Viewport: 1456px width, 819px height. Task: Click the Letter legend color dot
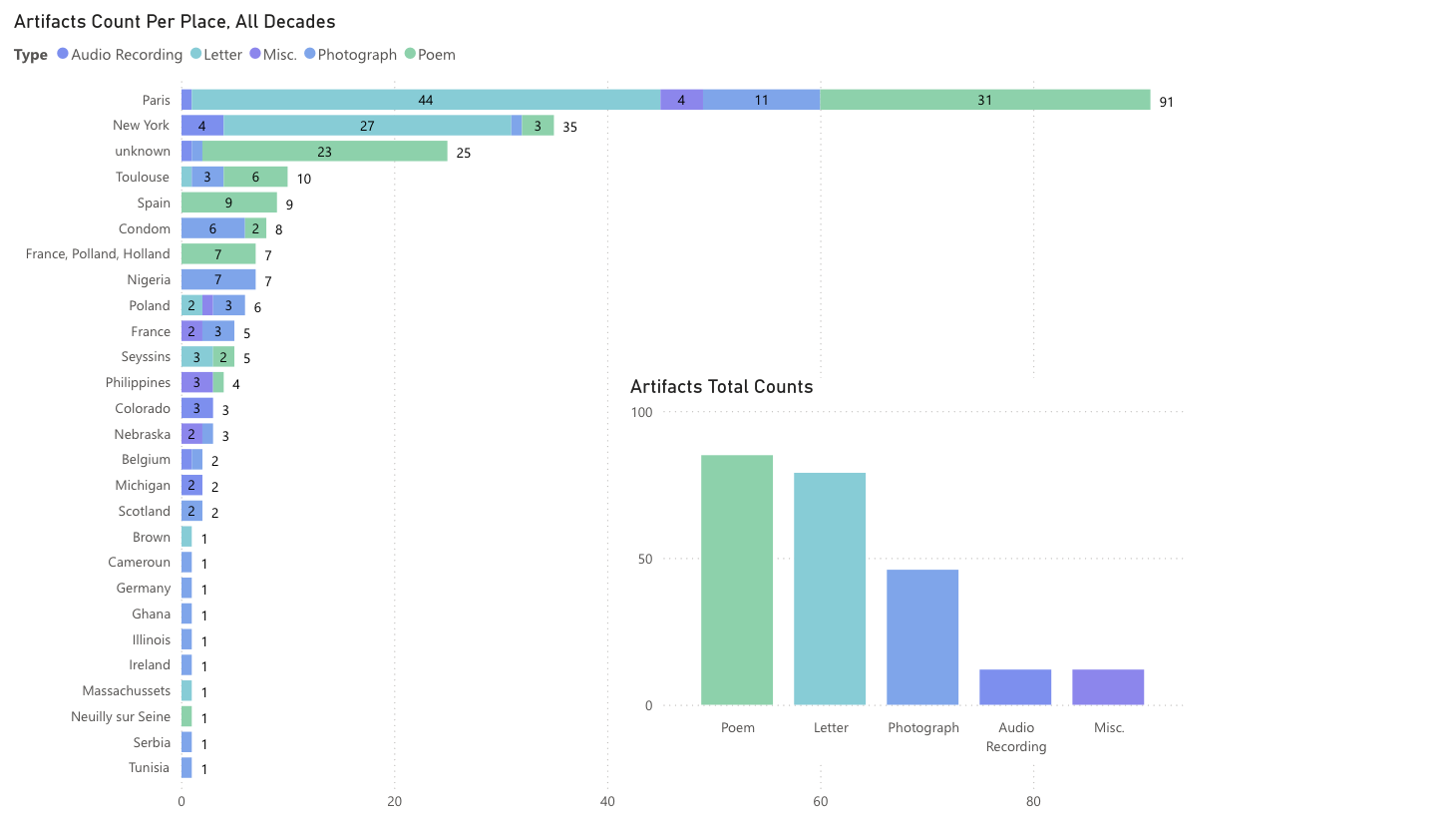(x=195, y=54)
